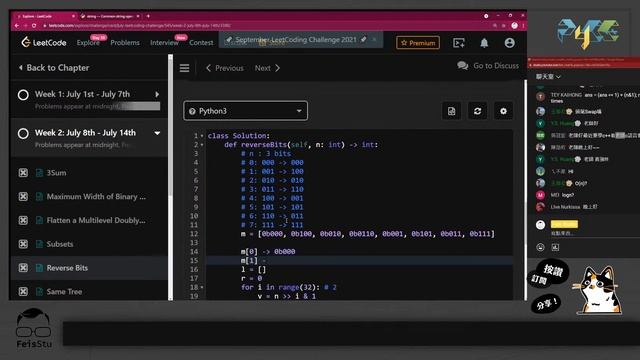
Task: Close the September LeetCoding Challenge banner
Action: pyautogui.click(x=374, y=40)
